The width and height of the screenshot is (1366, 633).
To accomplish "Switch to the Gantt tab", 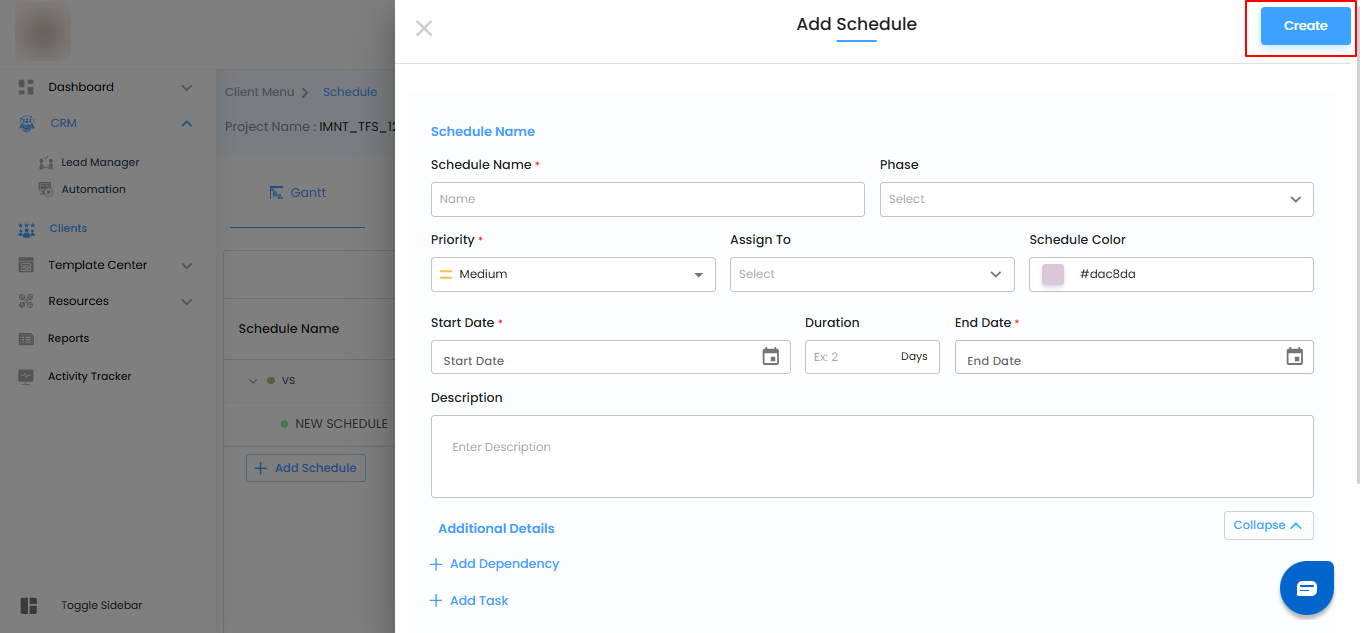I will tap(298, 193).
